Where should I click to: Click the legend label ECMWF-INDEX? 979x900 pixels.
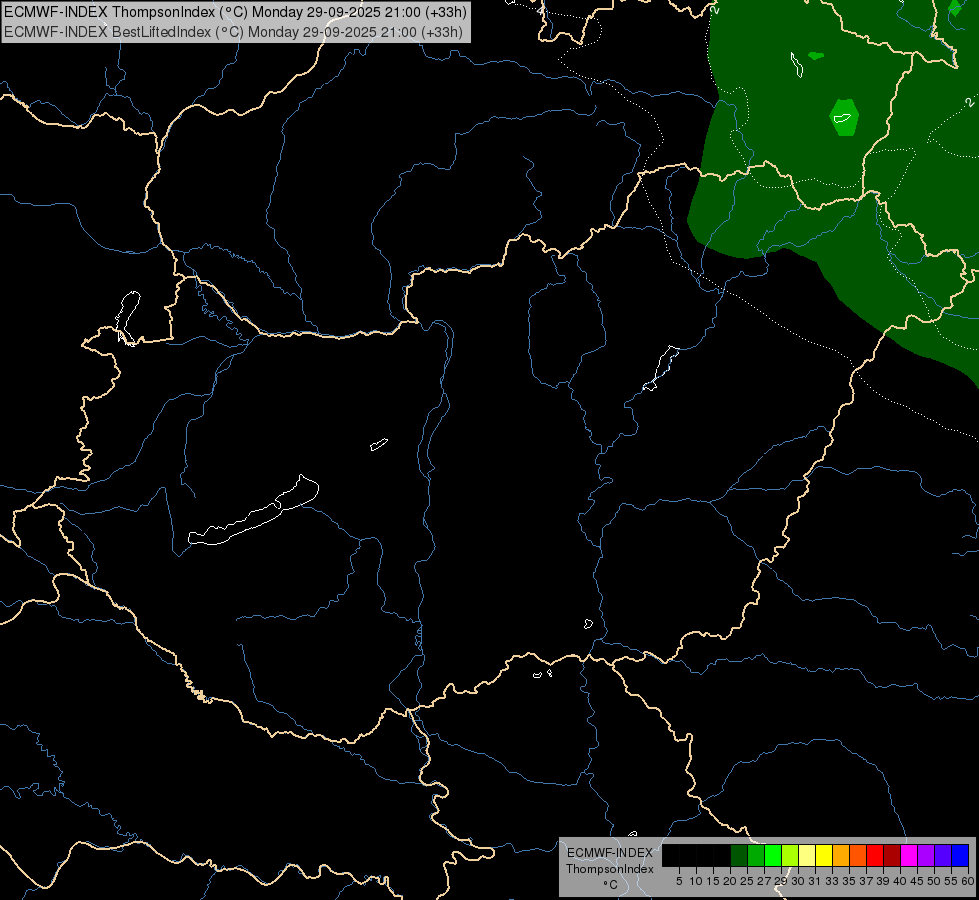610,853
